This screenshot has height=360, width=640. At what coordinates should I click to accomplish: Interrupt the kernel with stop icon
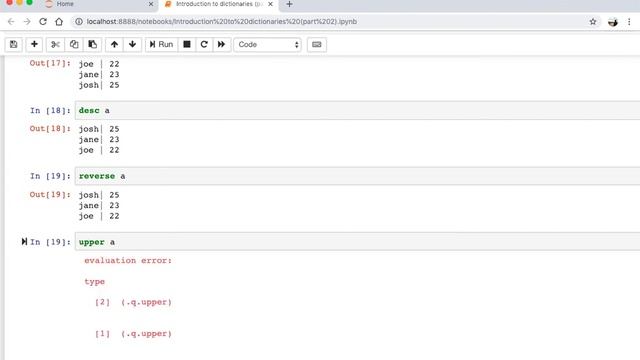[187, 44]
